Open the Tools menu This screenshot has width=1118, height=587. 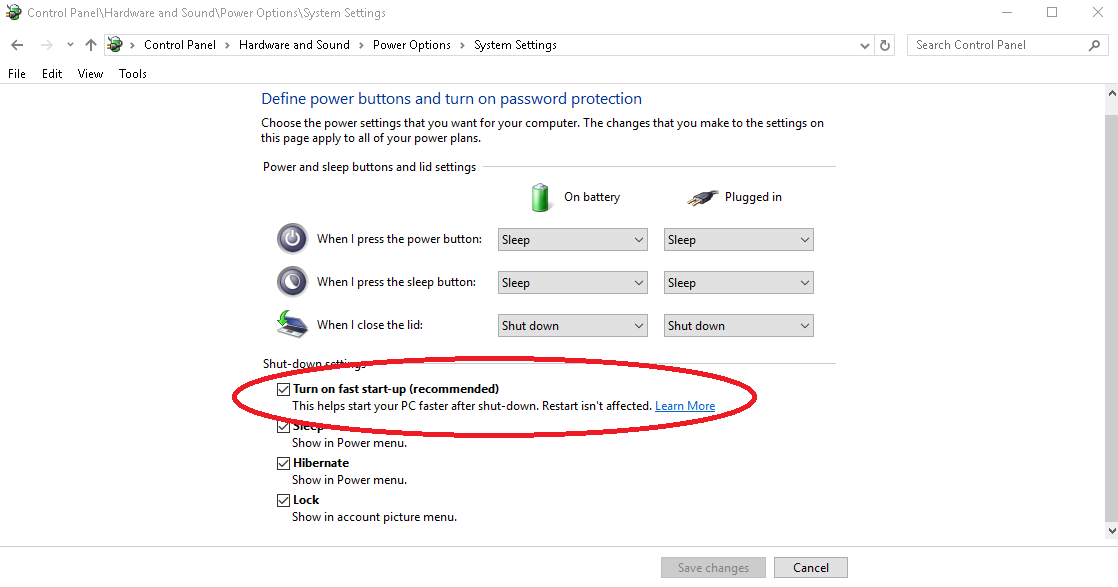click(x=133, y=74)
